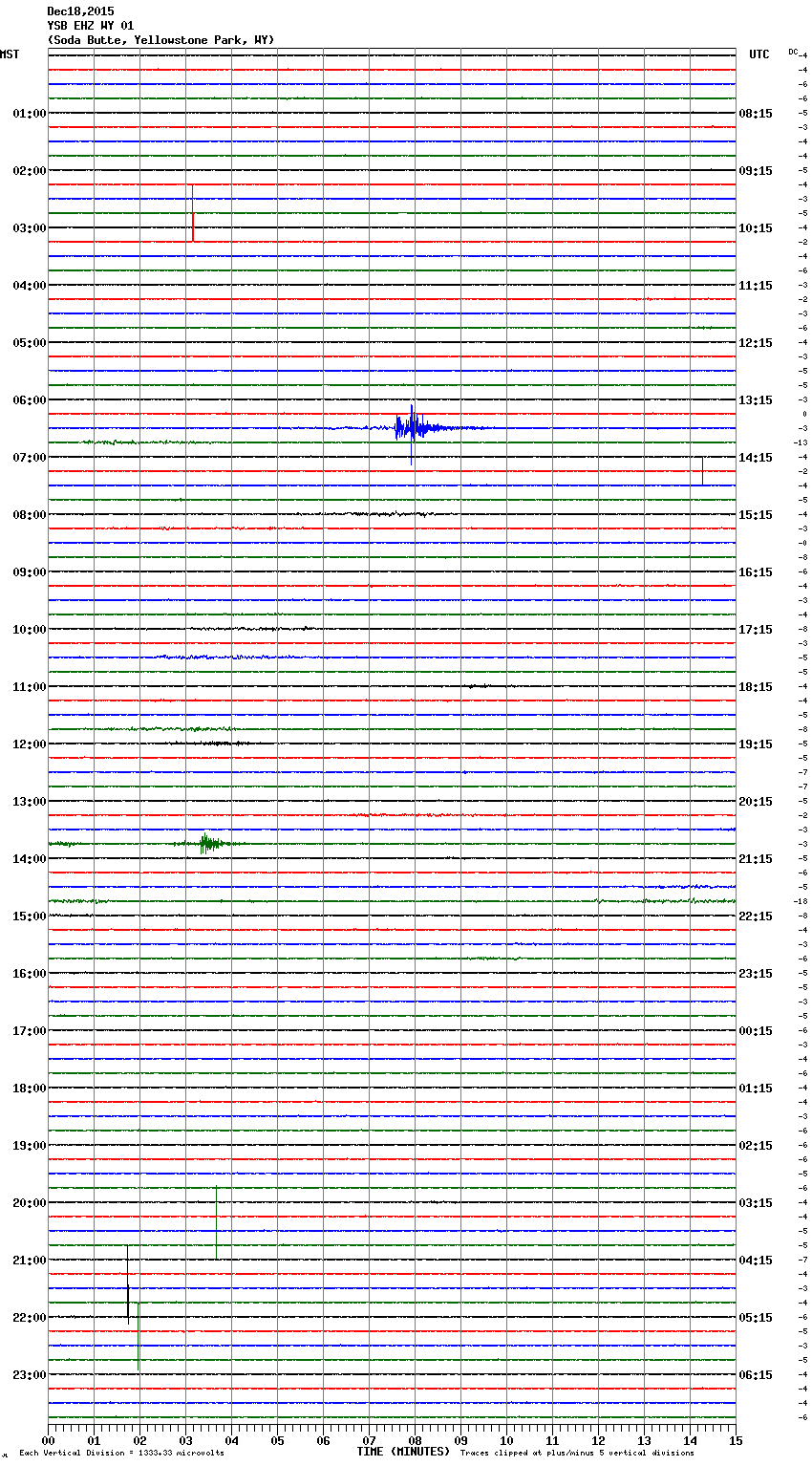The width and height of the screenshot is (812, 1466).
Task: Click the vertical division 1333.33 microvolts note
Action: pos(121,1454)
